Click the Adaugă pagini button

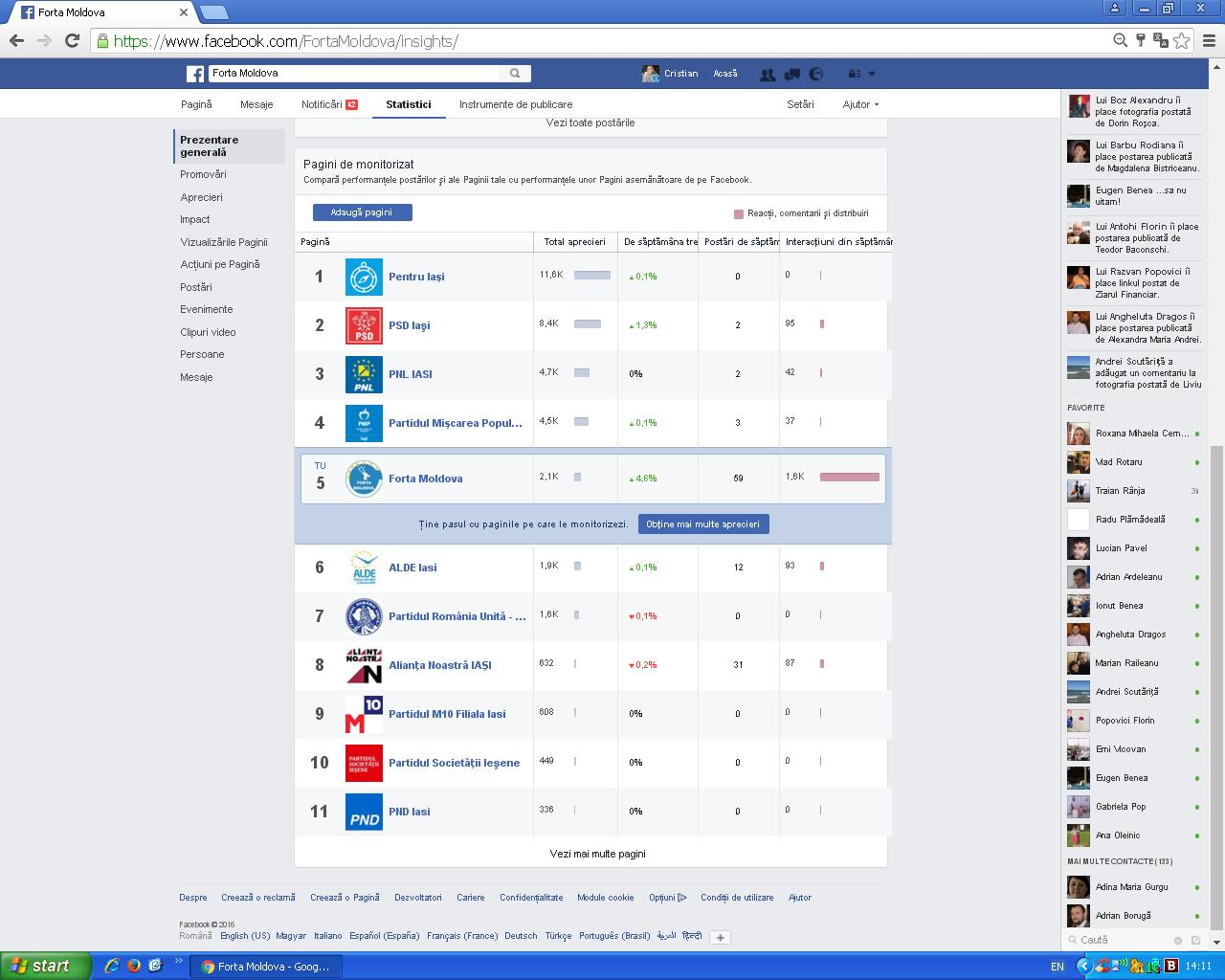pos(363,212)
